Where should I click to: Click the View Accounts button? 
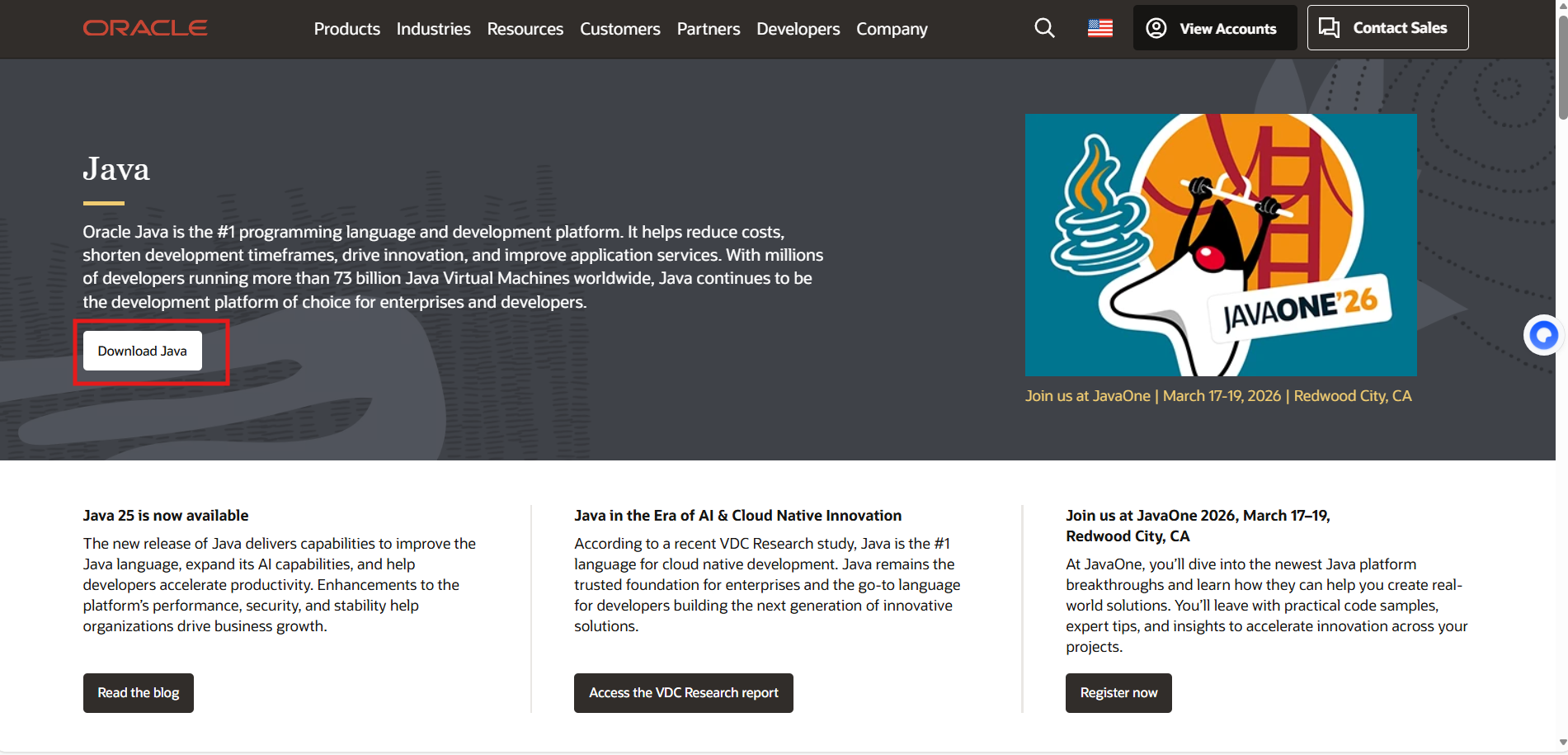click(1214, 28)
